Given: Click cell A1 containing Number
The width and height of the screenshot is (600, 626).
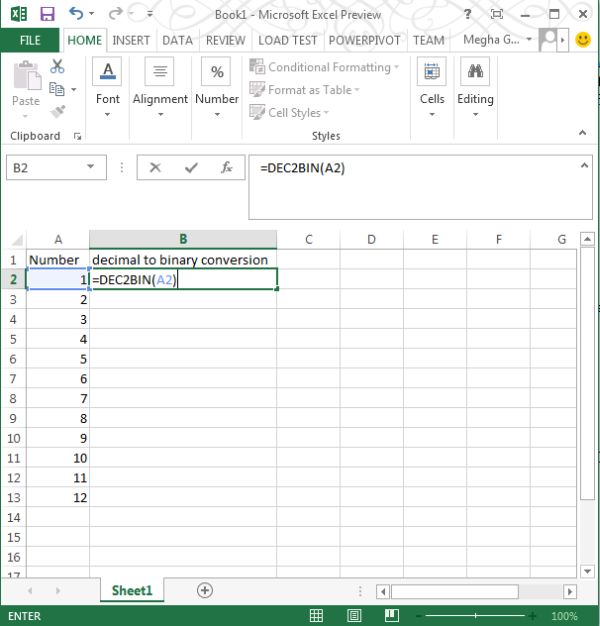Looking at the screenshot, I should pyautogui.click(x=58, y=260).
